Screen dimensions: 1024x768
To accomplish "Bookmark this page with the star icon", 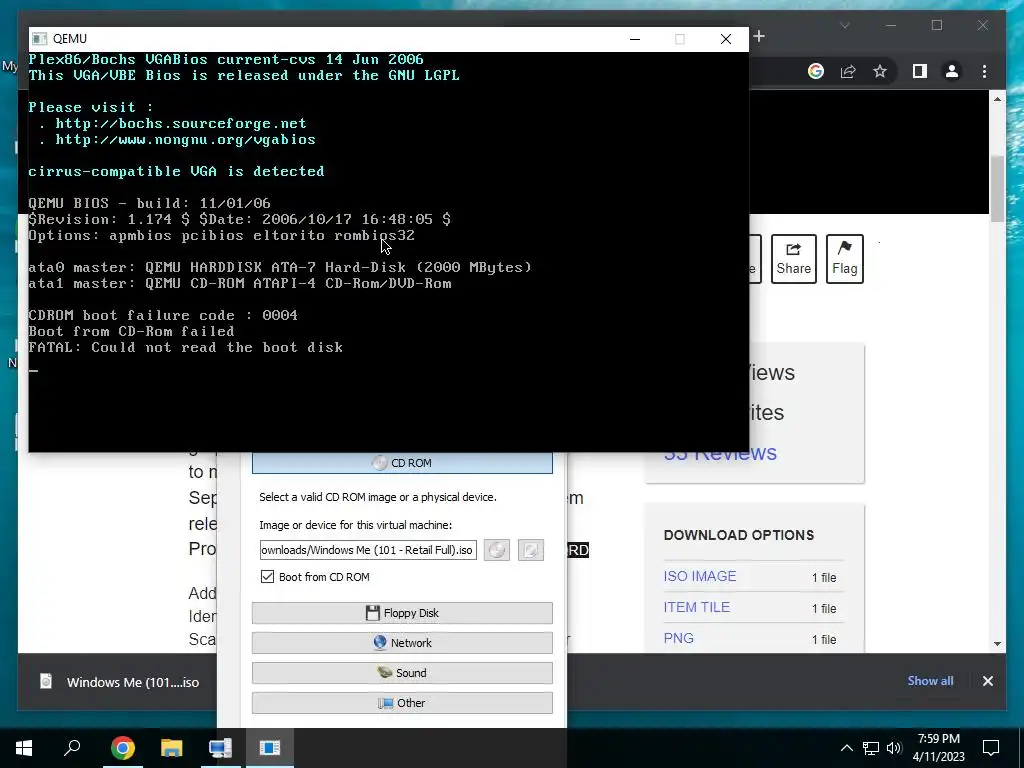I will [880, 71].
